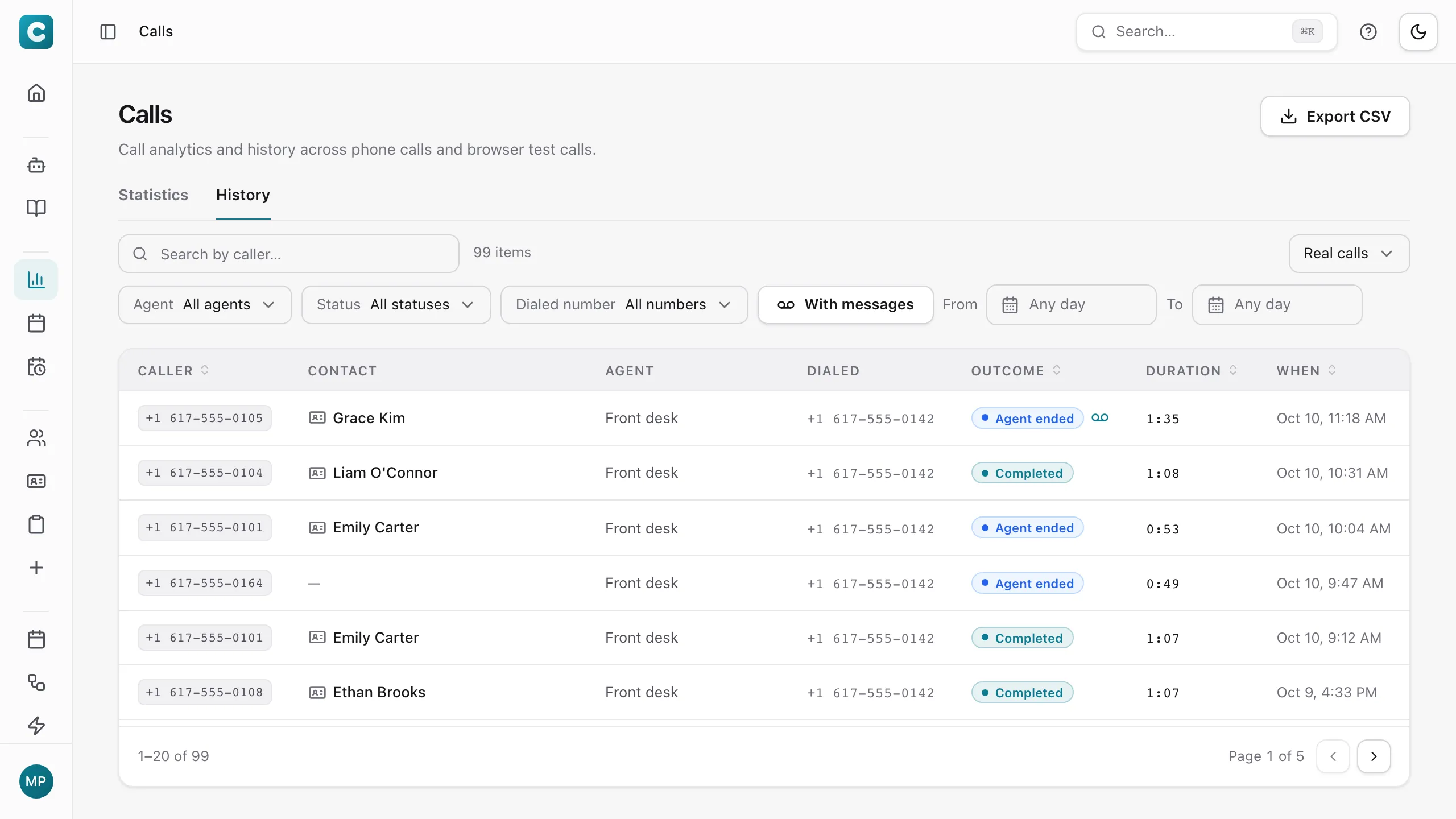This screenshot has width=1456, height=819.
Task: Open the To date picker
Action: (x=1277, y=305)
